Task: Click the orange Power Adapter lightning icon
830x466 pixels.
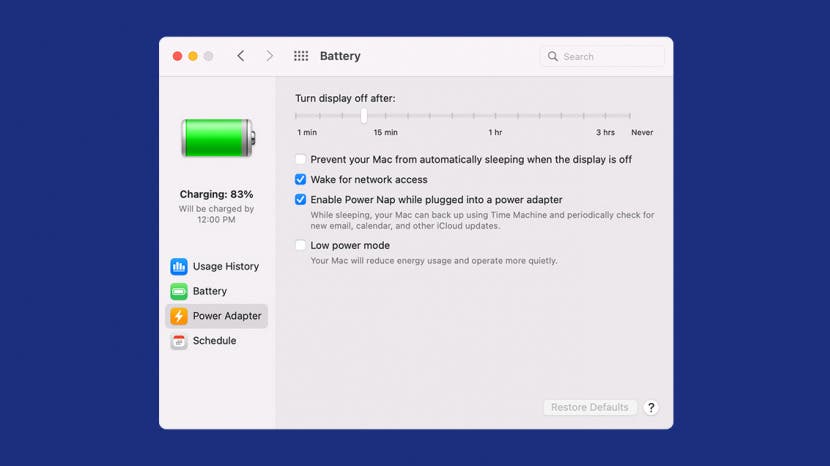Action: click(x=179, y=316)
